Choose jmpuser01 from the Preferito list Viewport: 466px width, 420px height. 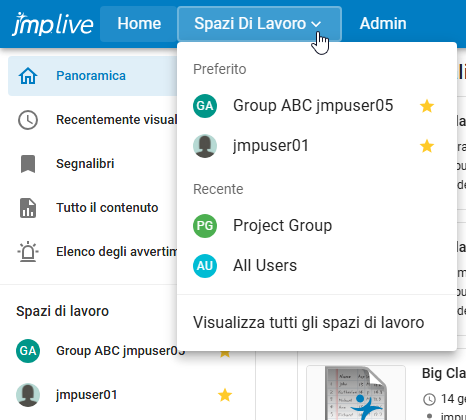[x=317, y=146]
